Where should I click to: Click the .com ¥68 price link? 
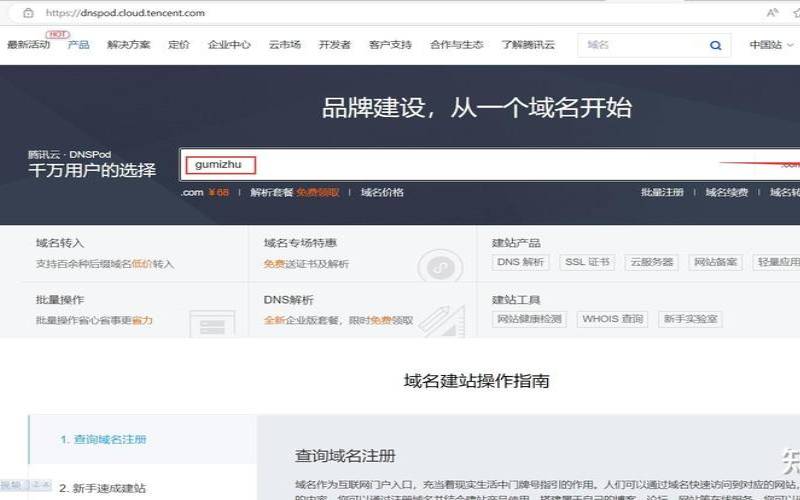pyautogui.click(x=205, y=192)
